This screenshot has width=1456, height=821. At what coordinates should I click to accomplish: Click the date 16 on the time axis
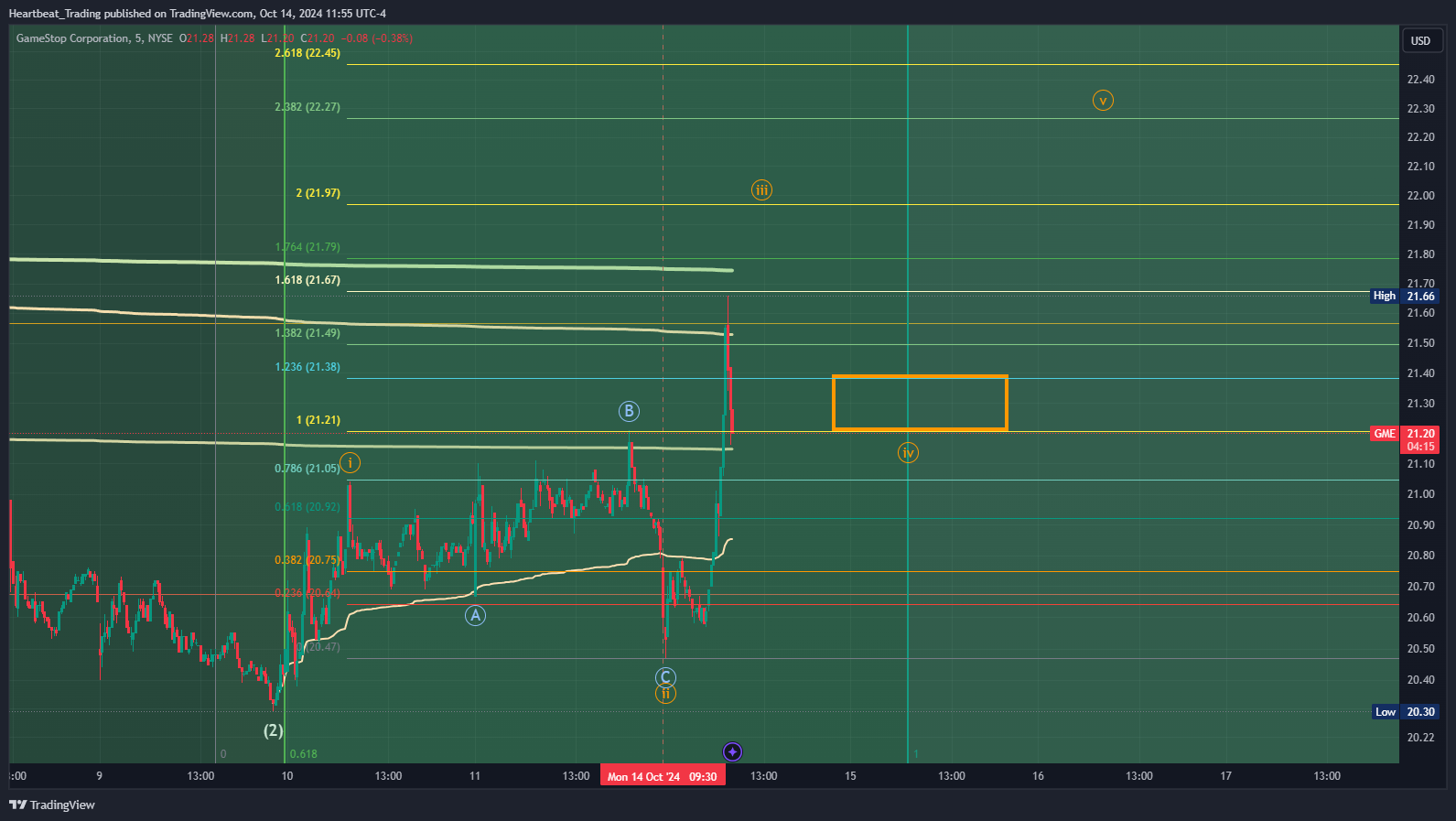click(1038, 776)
